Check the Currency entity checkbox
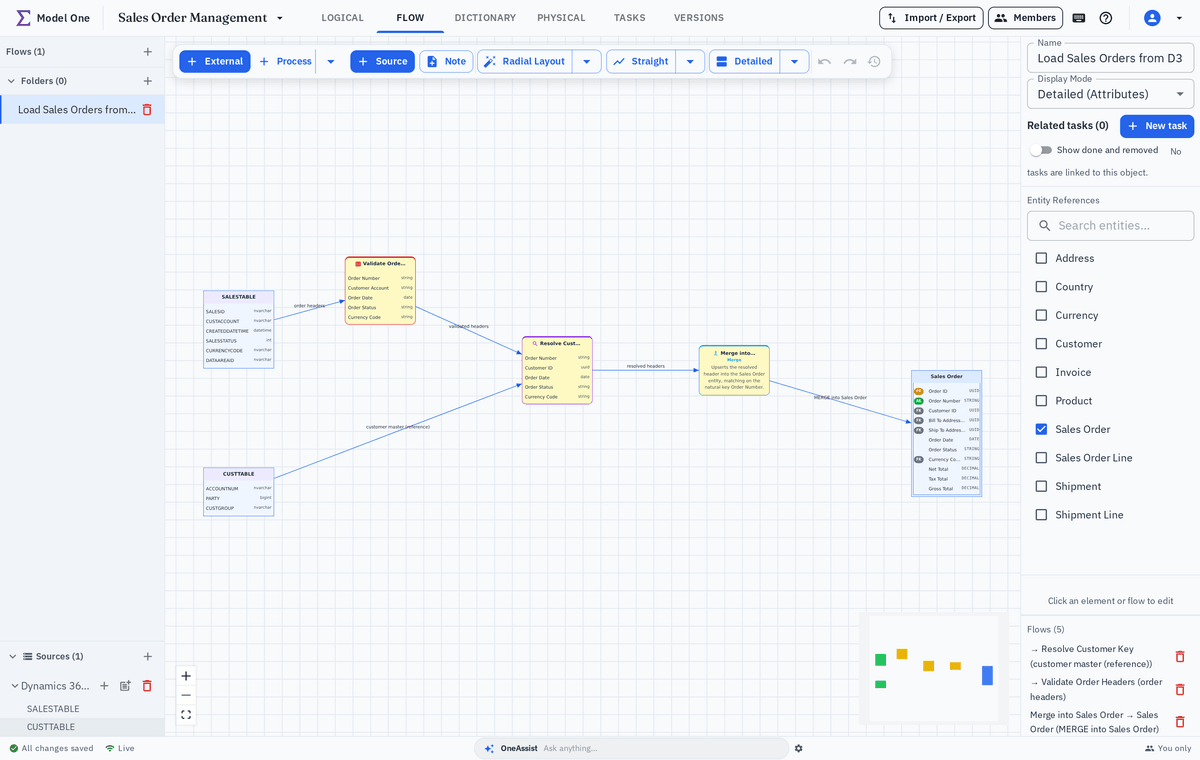The height and width of the screenshot is (760, 1200). point(1041,315)
